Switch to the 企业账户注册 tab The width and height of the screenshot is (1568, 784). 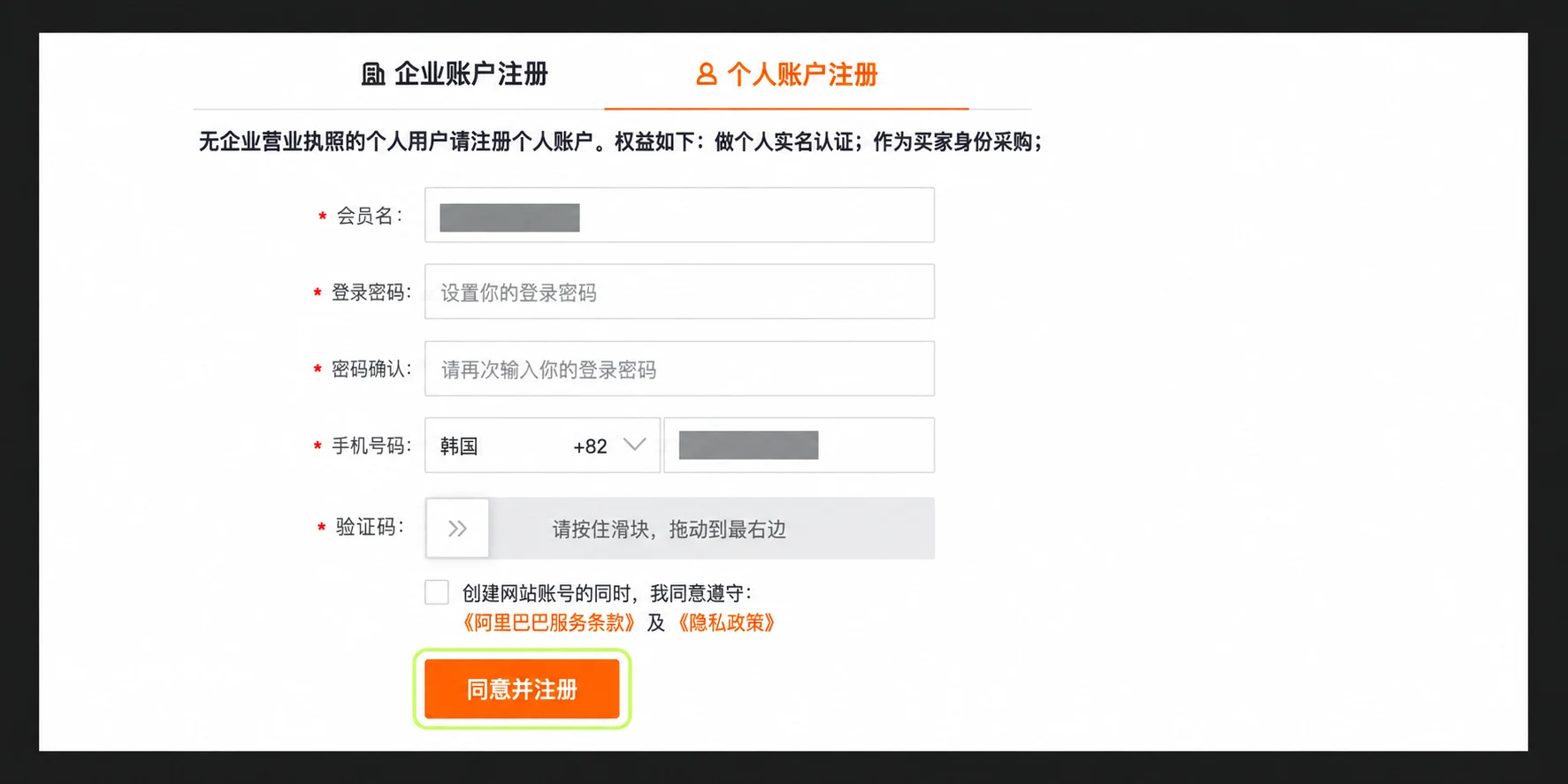pos(455,74)
